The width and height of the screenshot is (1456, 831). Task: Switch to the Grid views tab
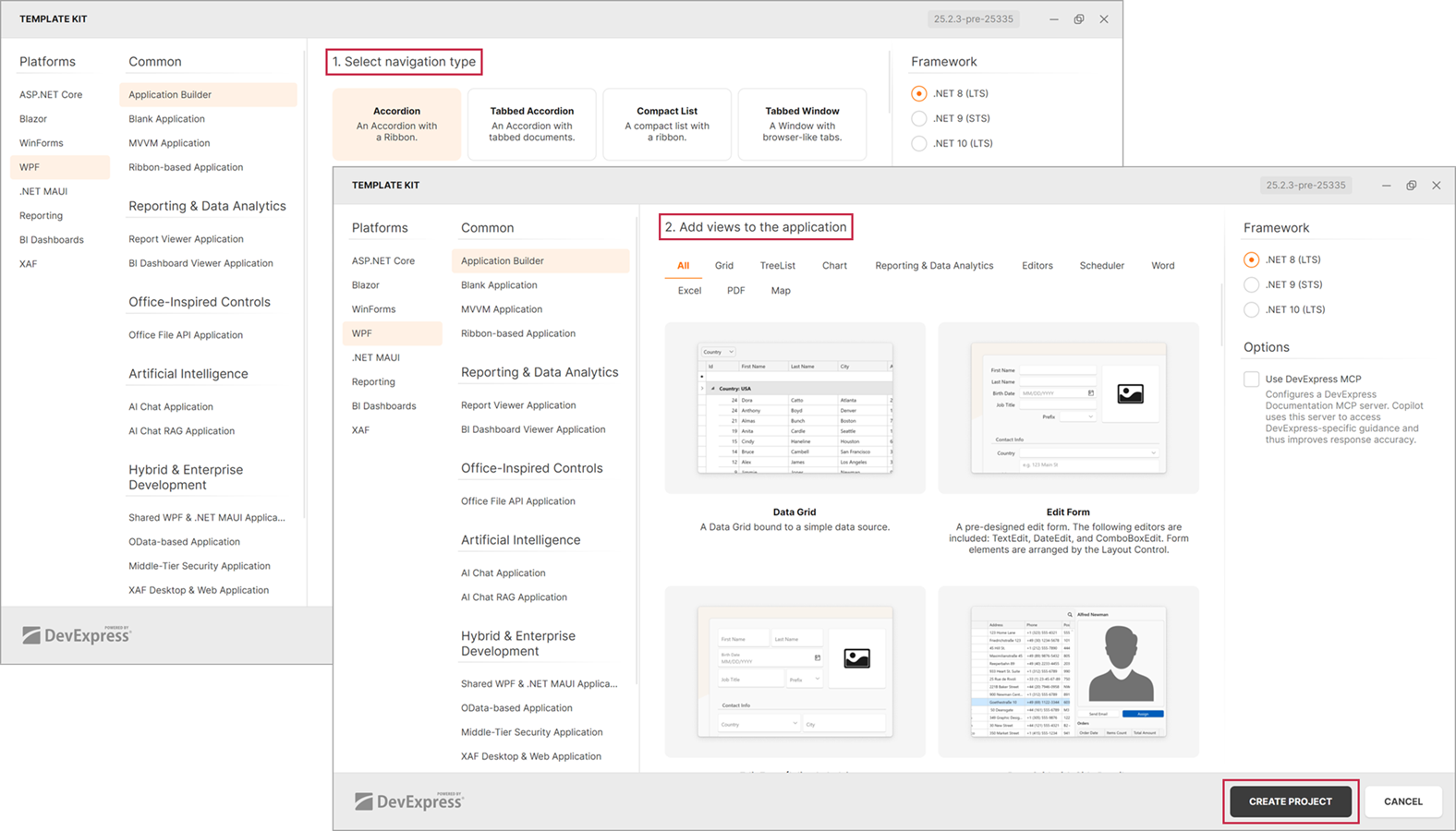coord(723,266)
